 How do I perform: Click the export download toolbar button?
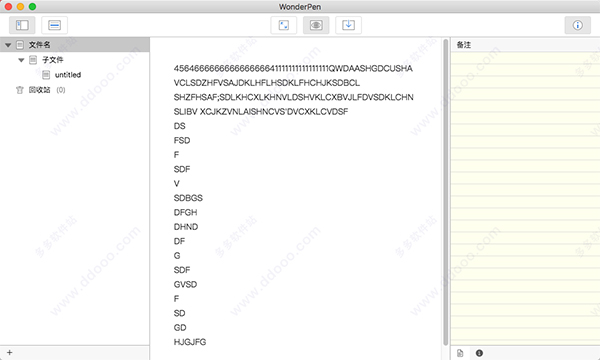[348, 25]
